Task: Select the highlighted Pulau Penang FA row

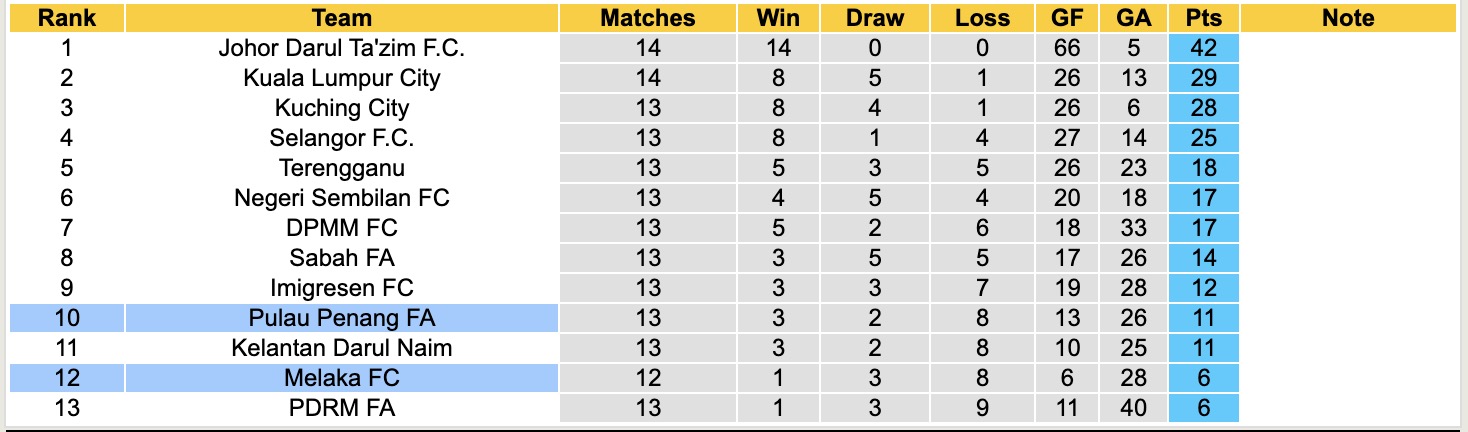Action: click(x=341, y=318)
